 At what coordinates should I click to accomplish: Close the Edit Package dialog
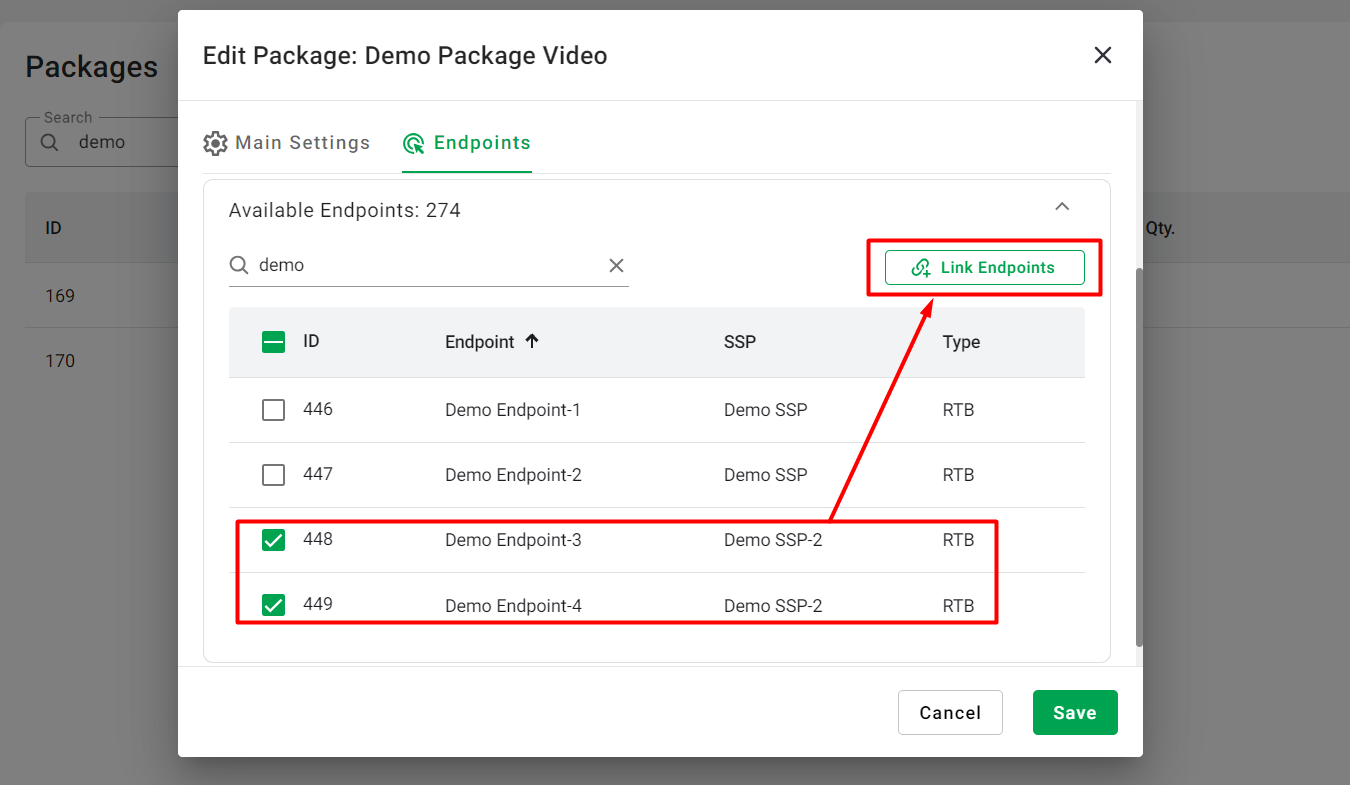[x=1102, y=56]
